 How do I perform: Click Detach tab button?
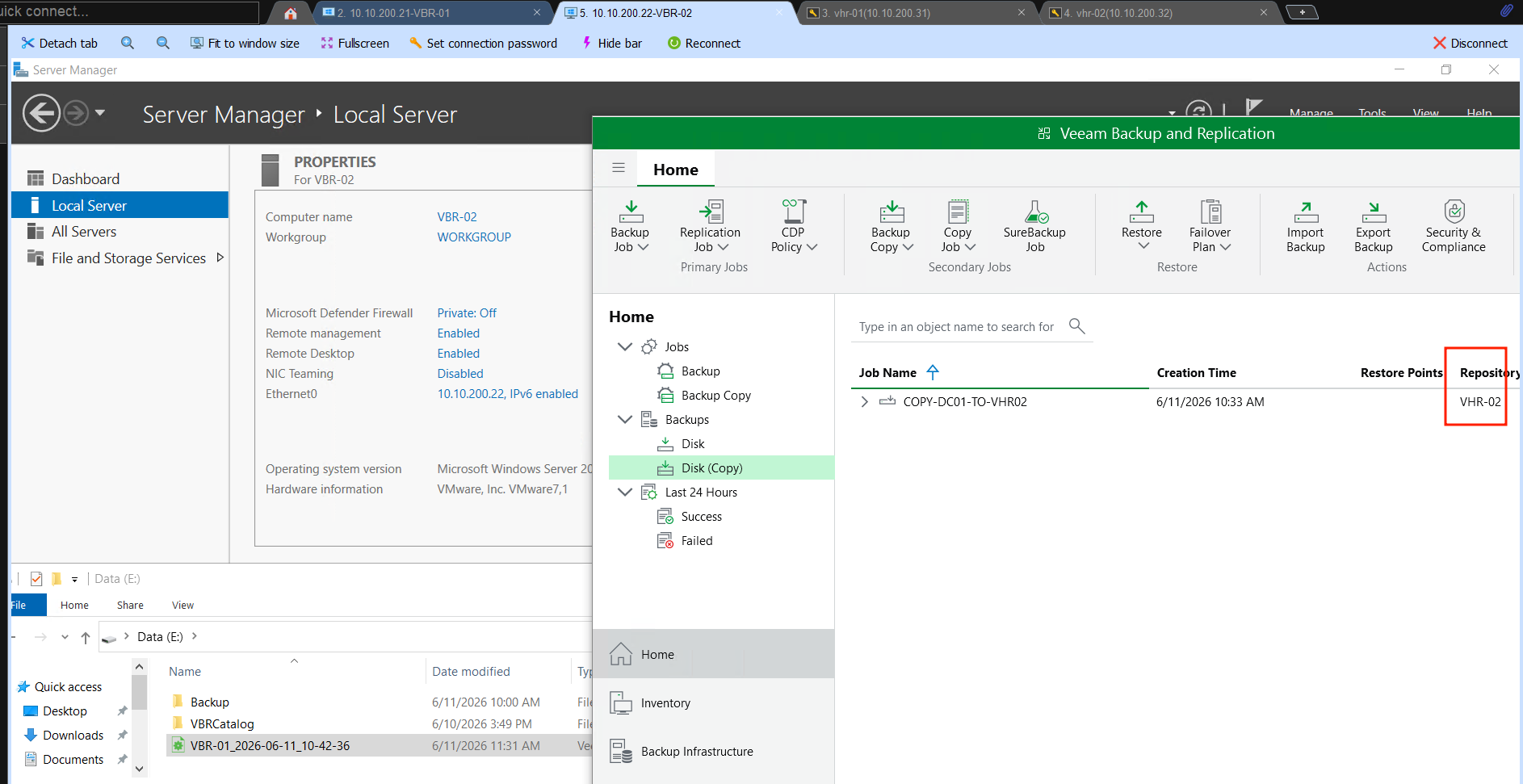60,43
